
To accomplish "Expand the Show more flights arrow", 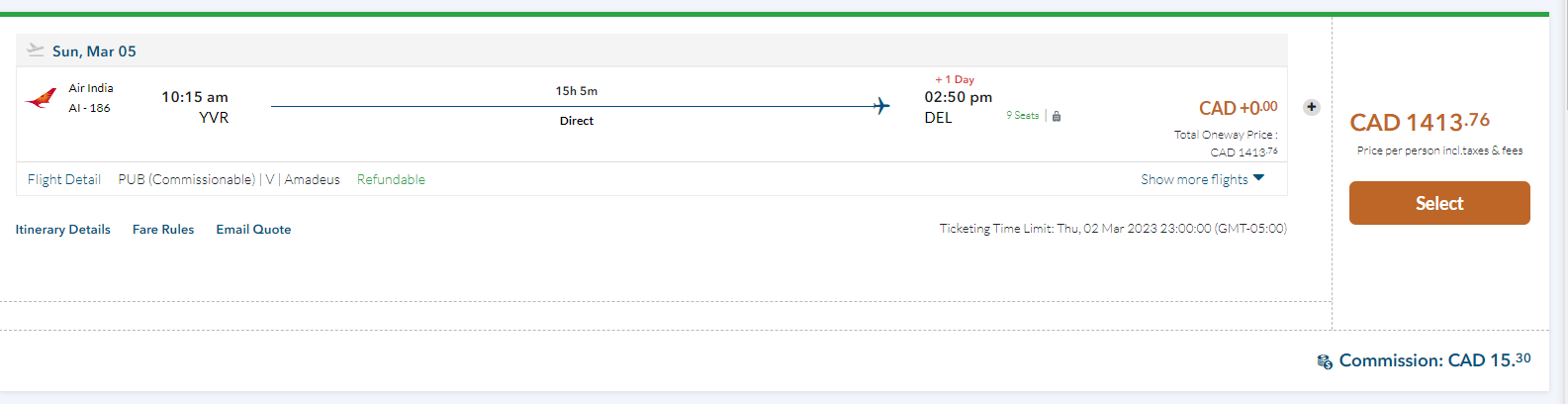I will (1258, 178).
